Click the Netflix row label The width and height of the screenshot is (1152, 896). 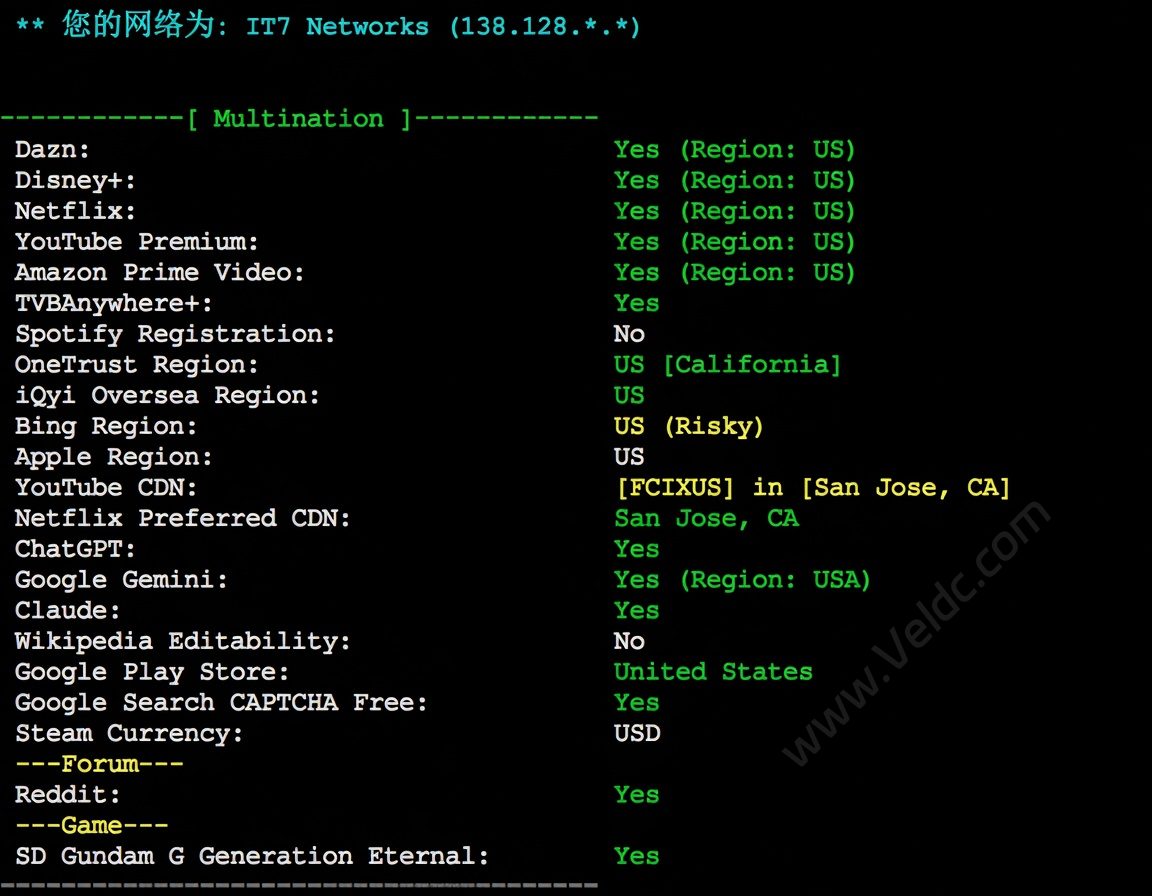point(75,212)
